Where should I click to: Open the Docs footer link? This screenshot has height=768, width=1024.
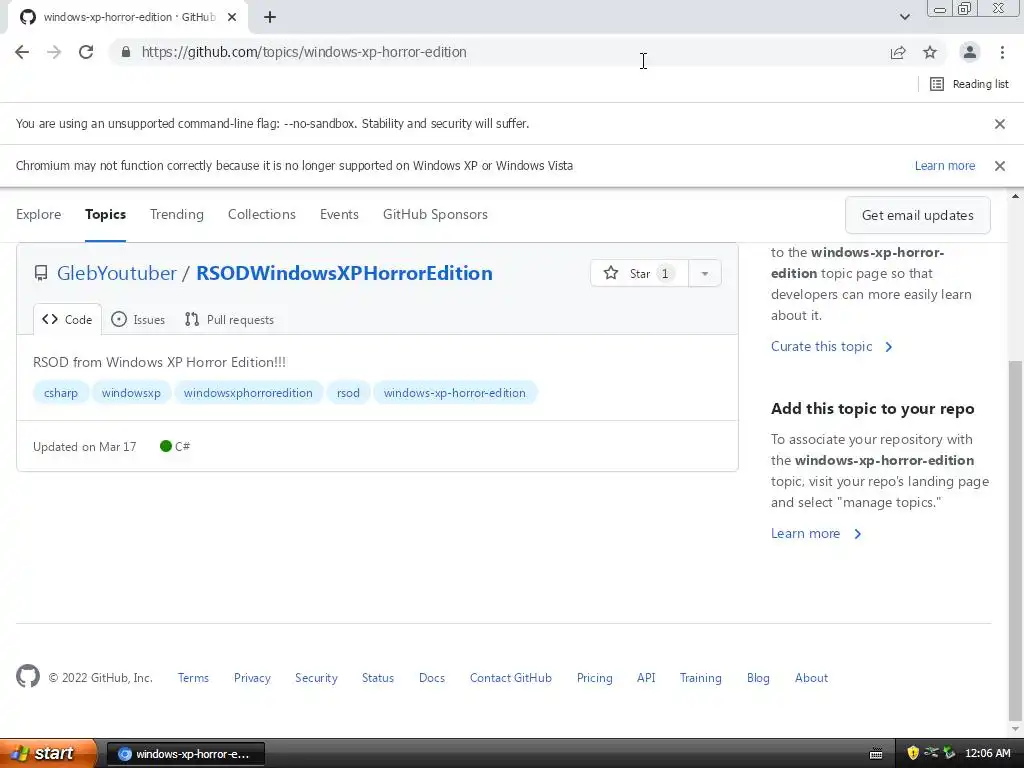coord(432,678)
